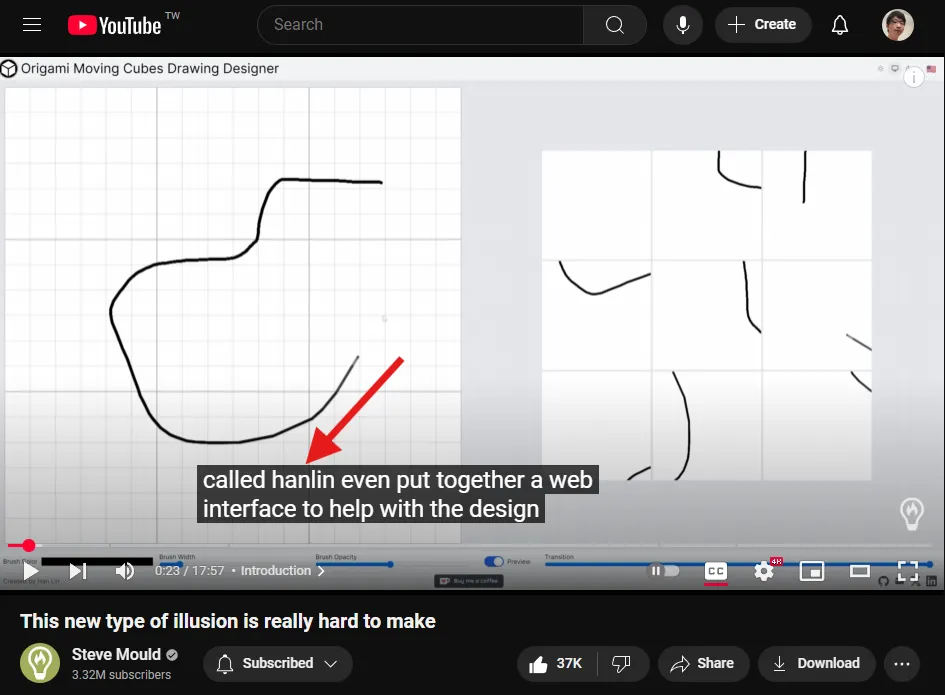The width and height of the screenshot is (945, 695).
Task: Activate theater mode on the player
Action: tap(859, 571)
